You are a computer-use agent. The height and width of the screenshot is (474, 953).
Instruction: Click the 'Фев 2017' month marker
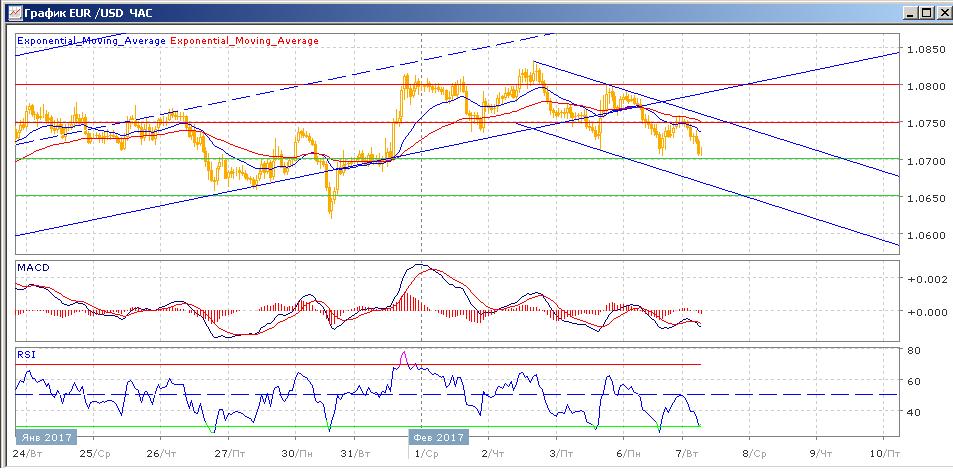coord(438,437)
